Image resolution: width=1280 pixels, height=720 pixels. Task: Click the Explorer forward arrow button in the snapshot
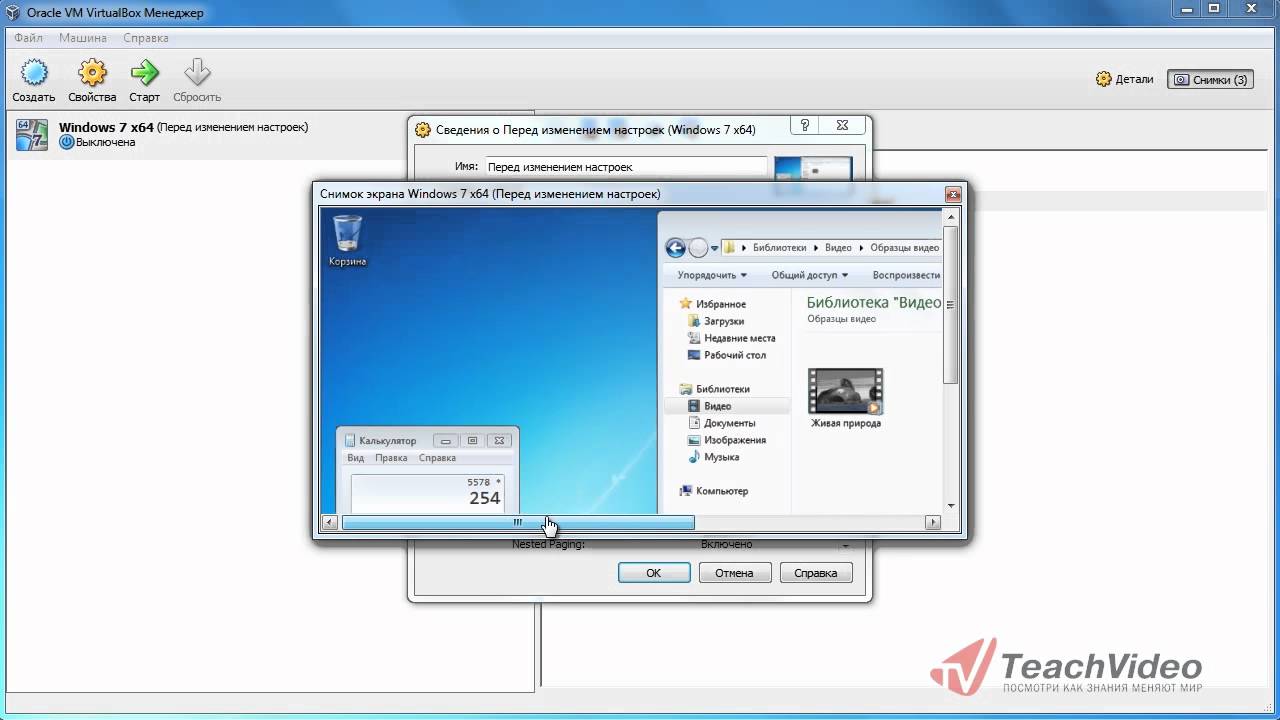(698, 248)
